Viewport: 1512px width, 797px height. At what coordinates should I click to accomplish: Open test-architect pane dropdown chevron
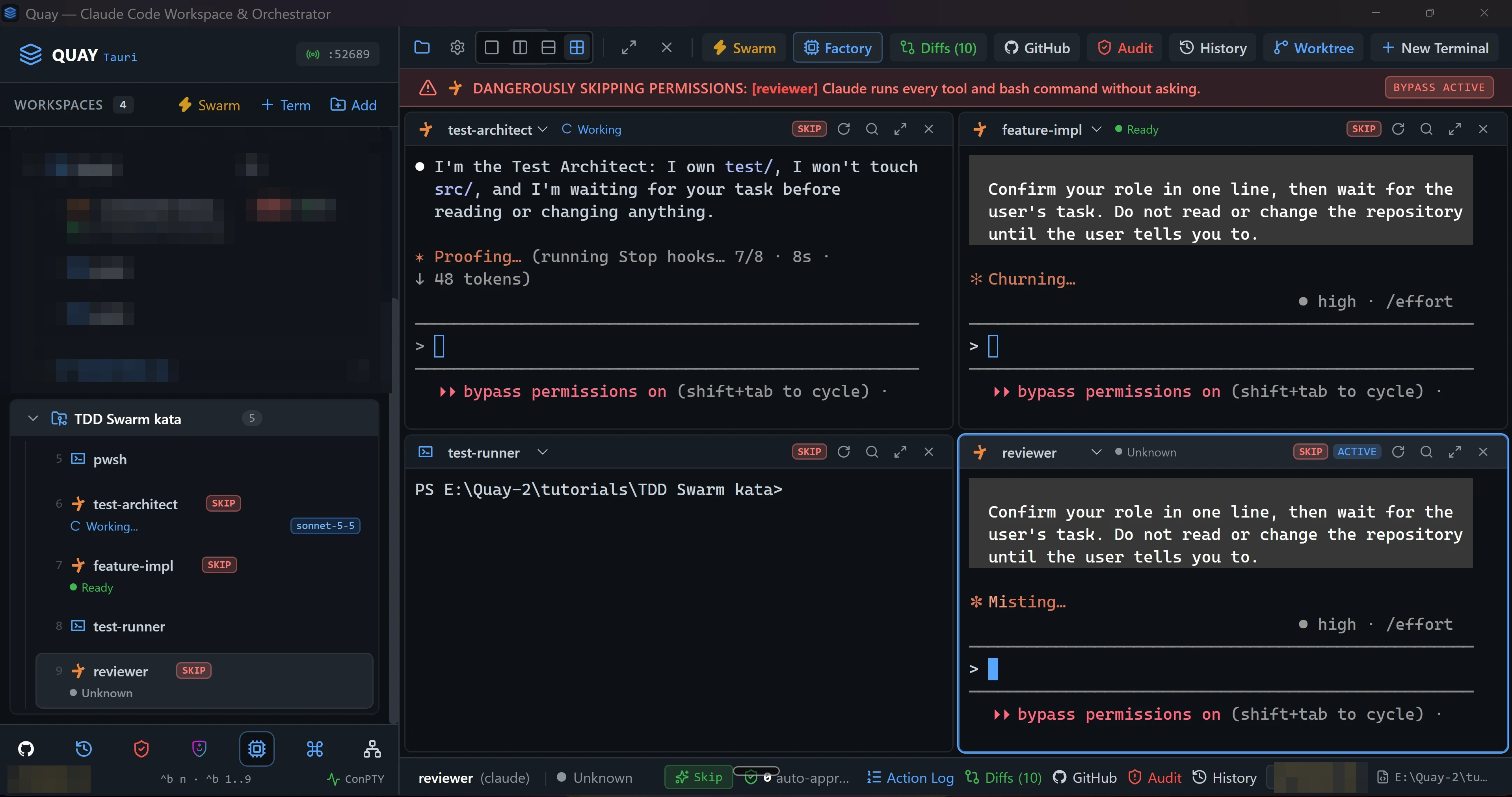click(542, 129)
